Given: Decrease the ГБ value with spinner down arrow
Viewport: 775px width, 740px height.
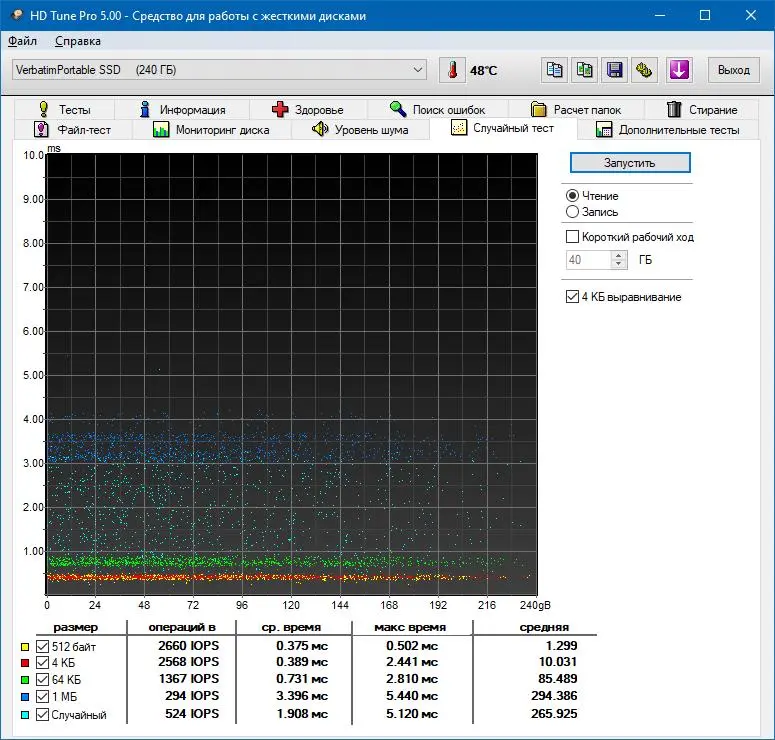Looking at the screenshot, I should coord(619,264).
